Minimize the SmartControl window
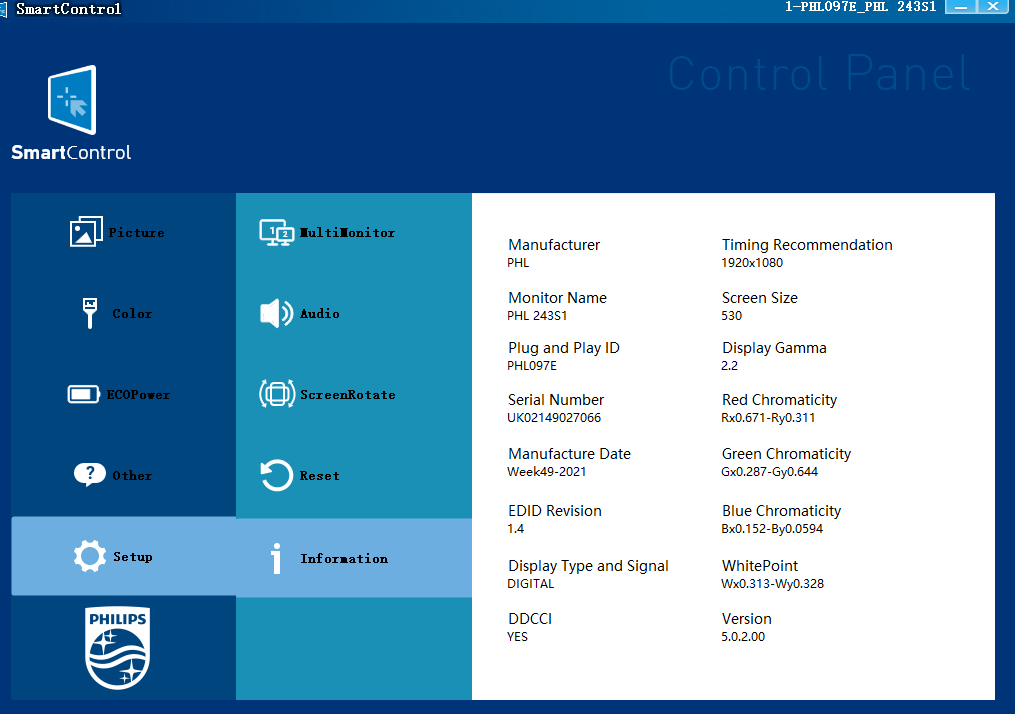Screen dimensions: 1015x714 pyautogui.click(x=961, y=7)
